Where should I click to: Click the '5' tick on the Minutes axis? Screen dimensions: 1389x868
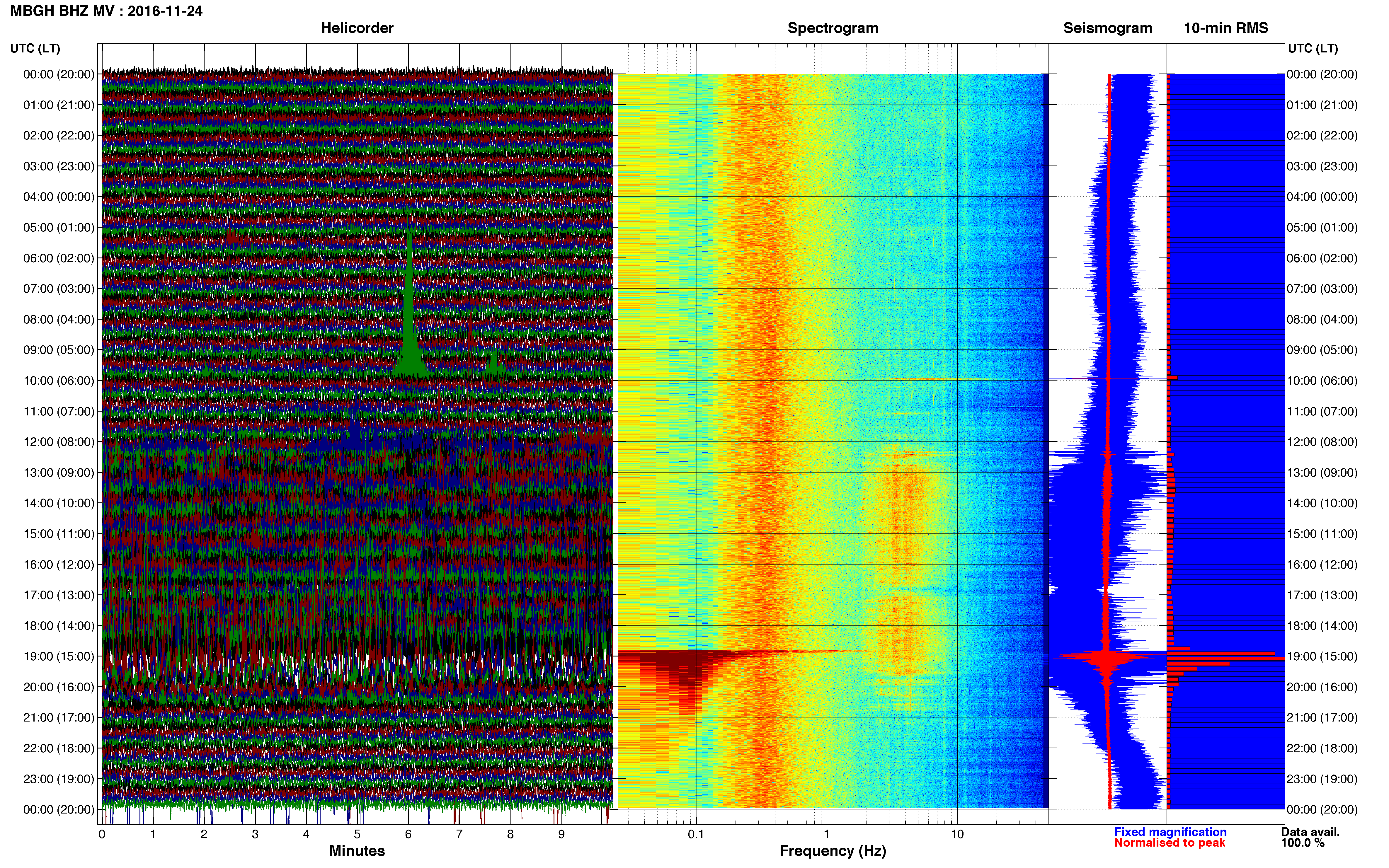pyautogui.click(x=357, y=835)
